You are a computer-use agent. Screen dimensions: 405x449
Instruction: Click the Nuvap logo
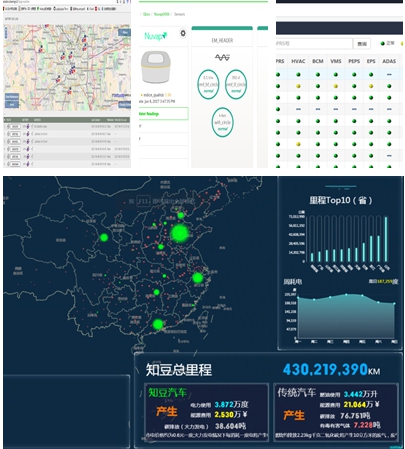click(155, 36)
